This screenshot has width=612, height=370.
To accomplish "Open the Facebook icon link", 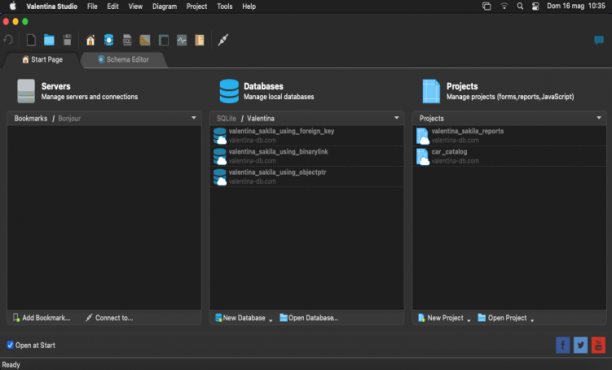I will click(x=563, y=345).
